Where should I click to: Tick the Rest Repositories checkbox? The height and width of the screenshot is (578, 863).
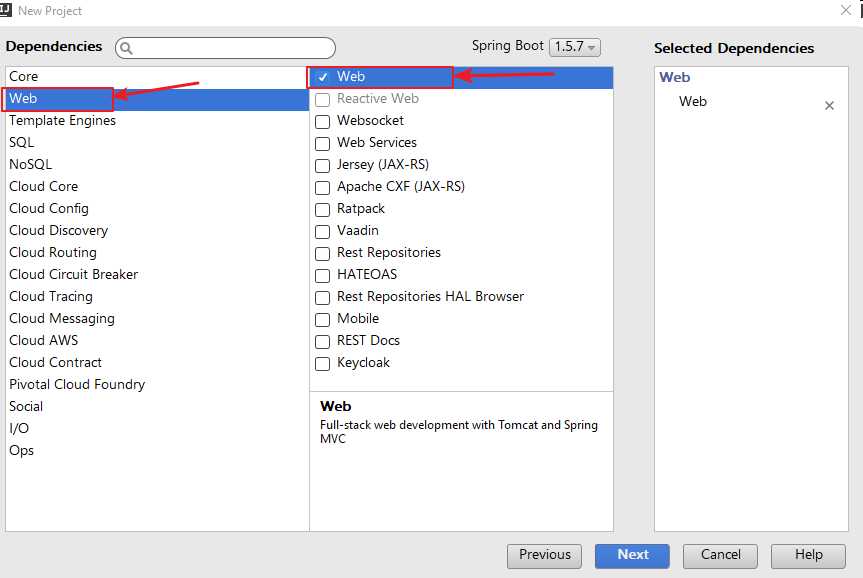(323, 253)
